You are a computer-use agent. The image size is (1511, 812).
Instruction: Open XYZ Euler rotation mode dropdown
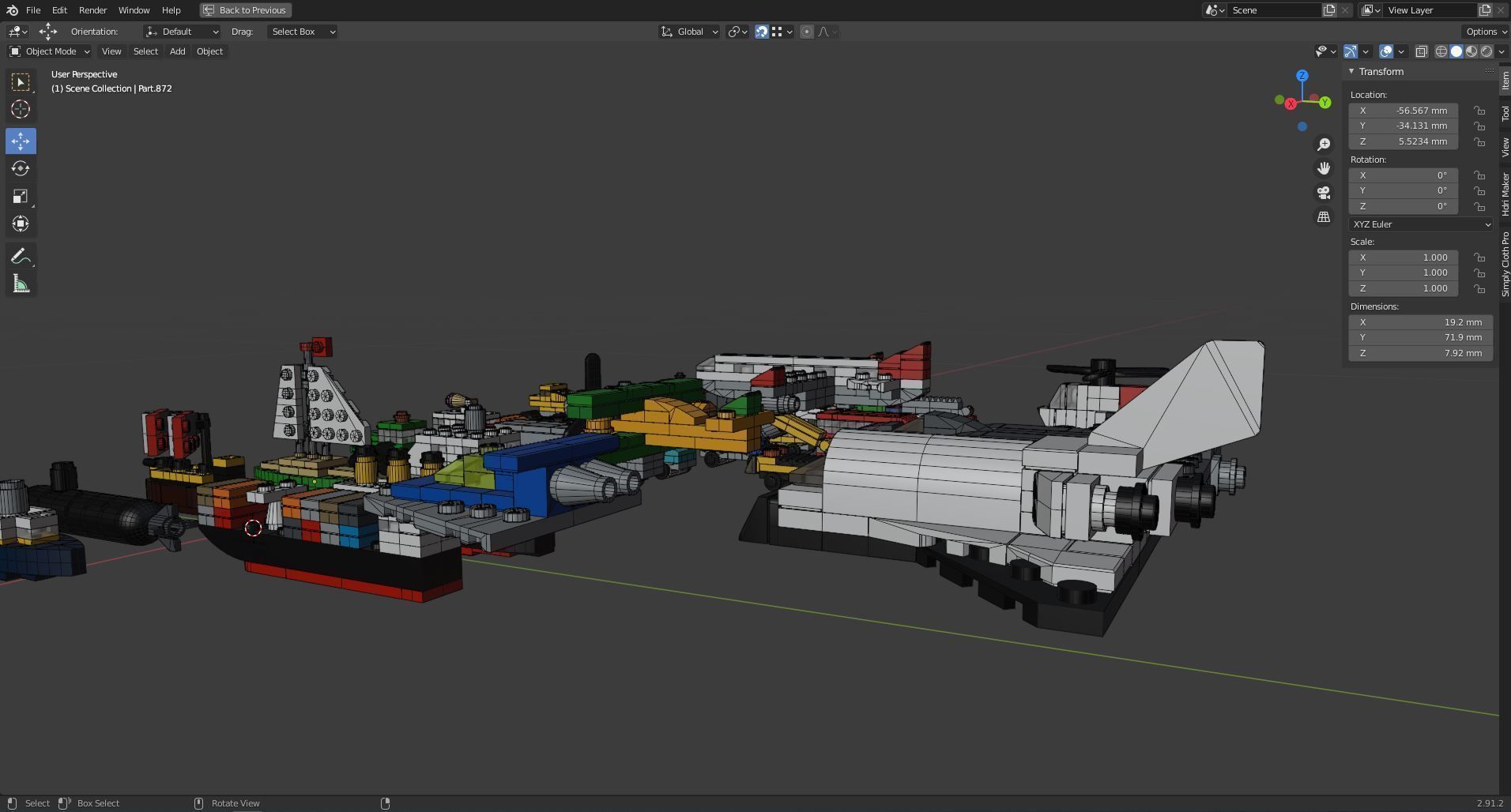click(1420, 224)
